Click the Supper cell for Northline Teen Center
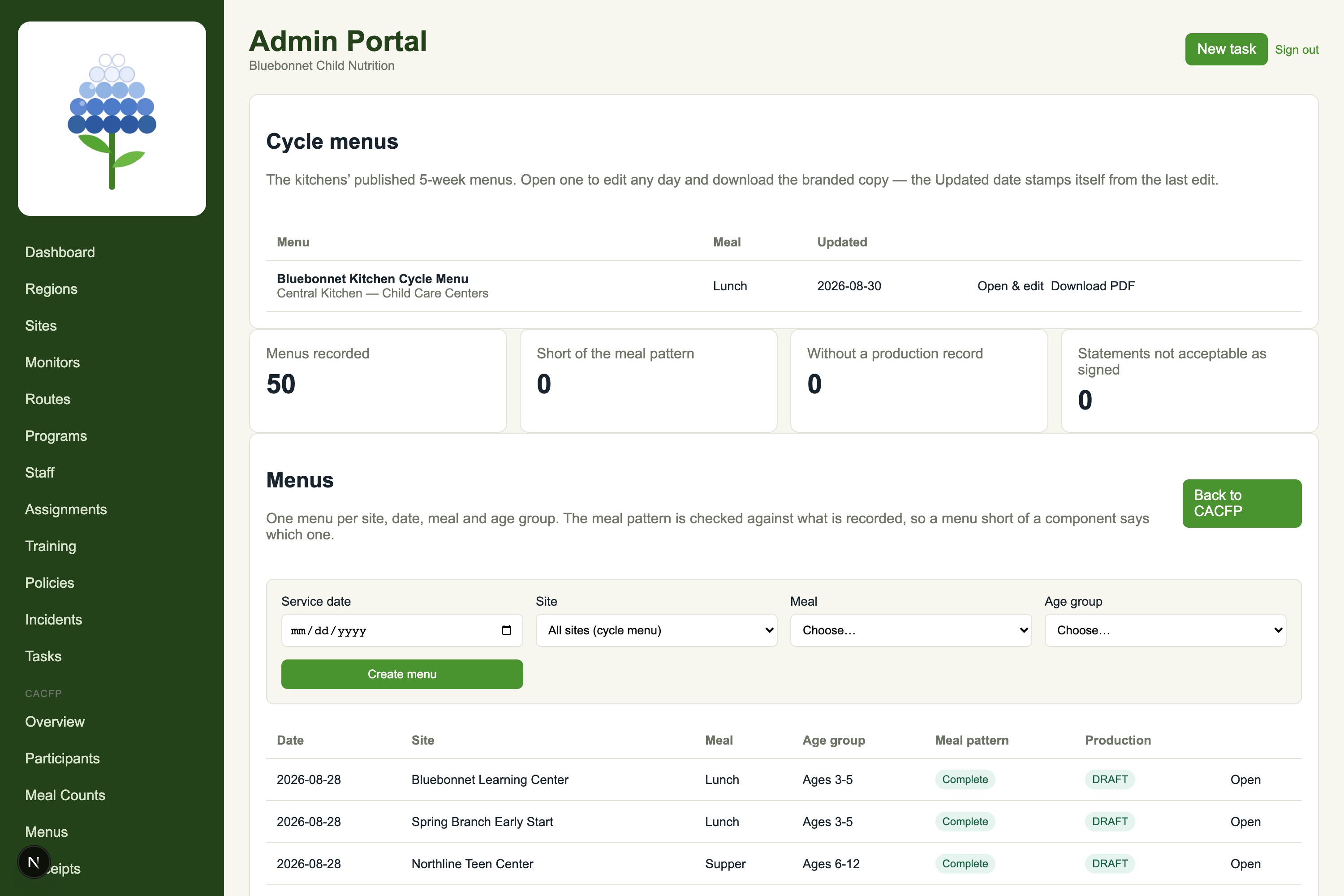The width and height of the screenshot is (1344, 896). coord(725,863)
